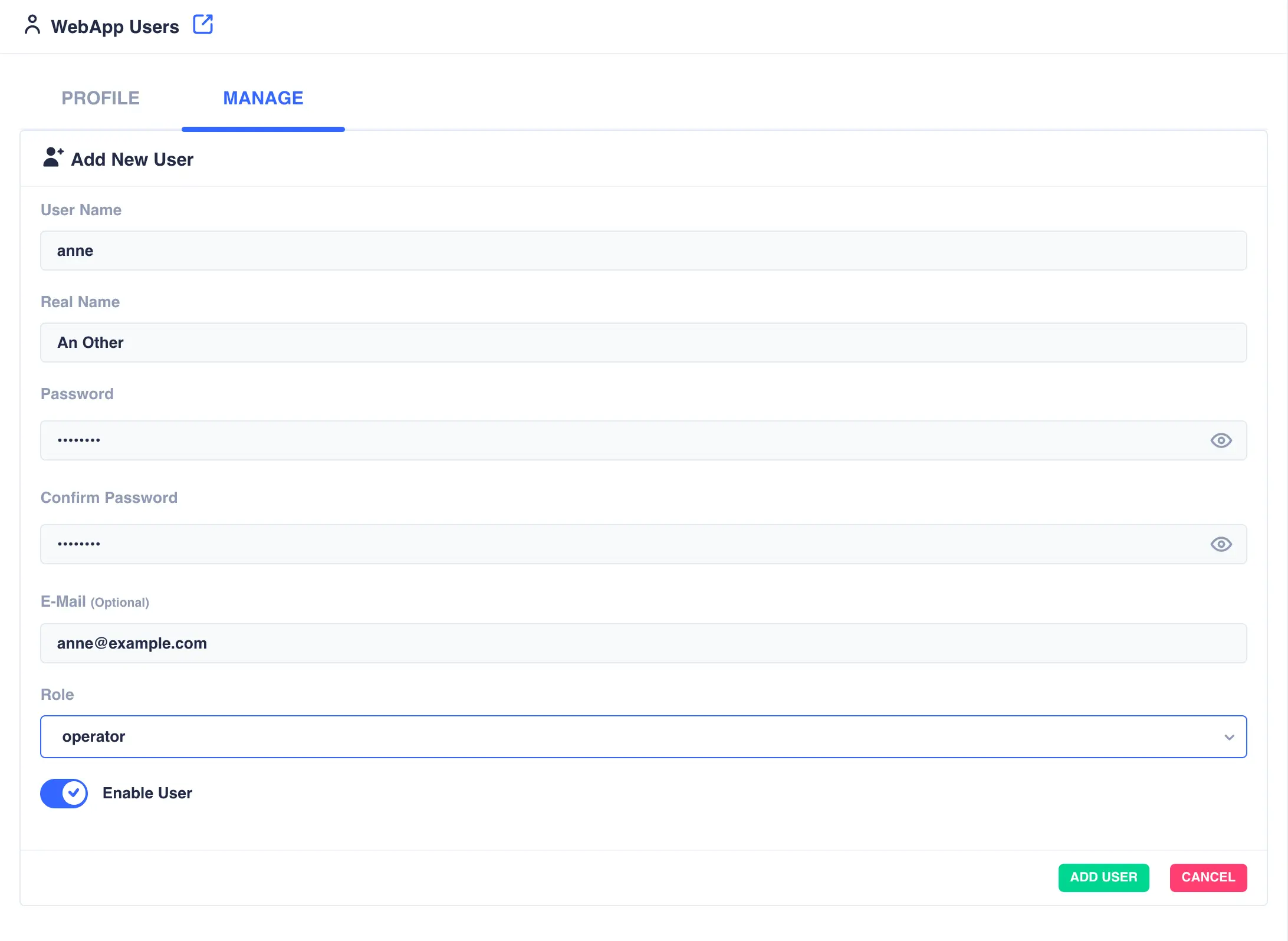Click the checkmark inside the Enable User toggle
This screenshot has height=941, width=1288.
click(x=73, y=793)
